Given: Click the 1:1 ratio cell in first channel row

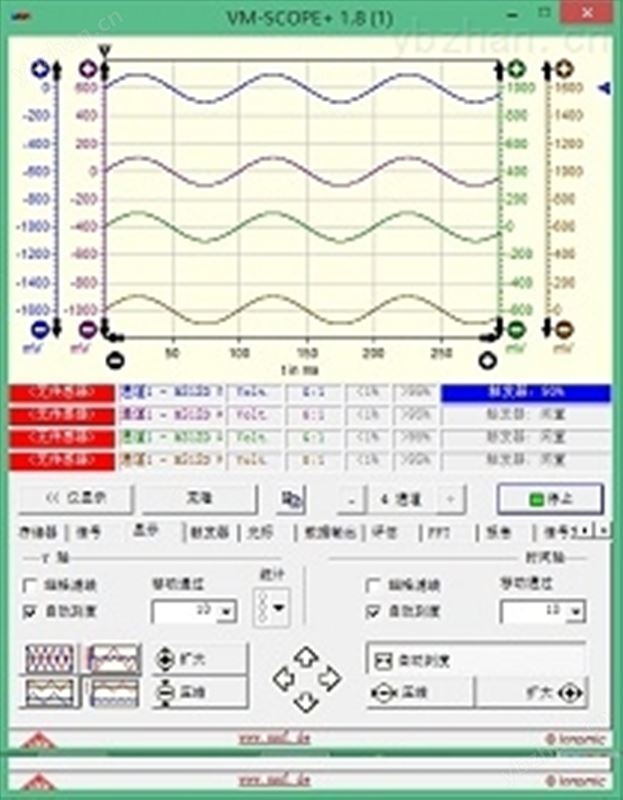Looking at the screenshot, I should [312, 392].
